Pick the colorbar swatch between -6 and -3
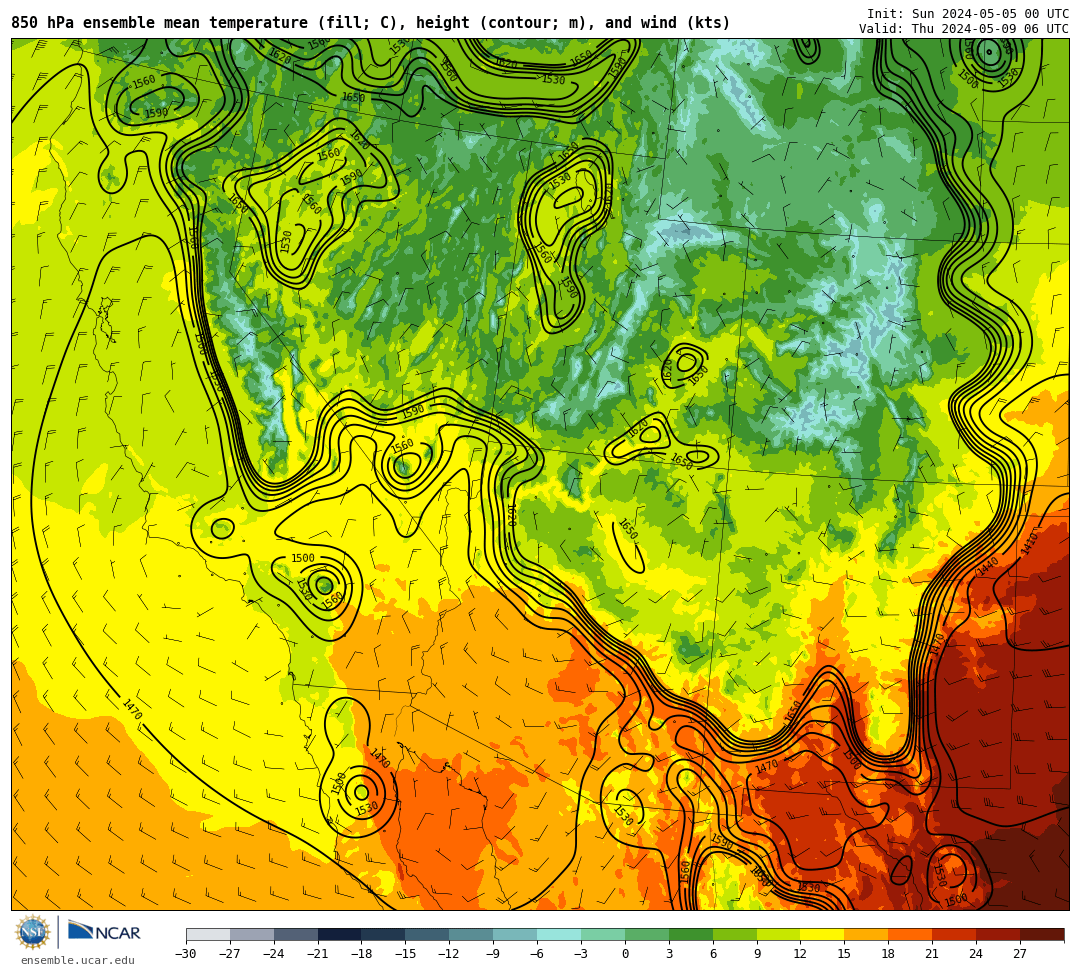1080x973 pixels. coord(559,934)
